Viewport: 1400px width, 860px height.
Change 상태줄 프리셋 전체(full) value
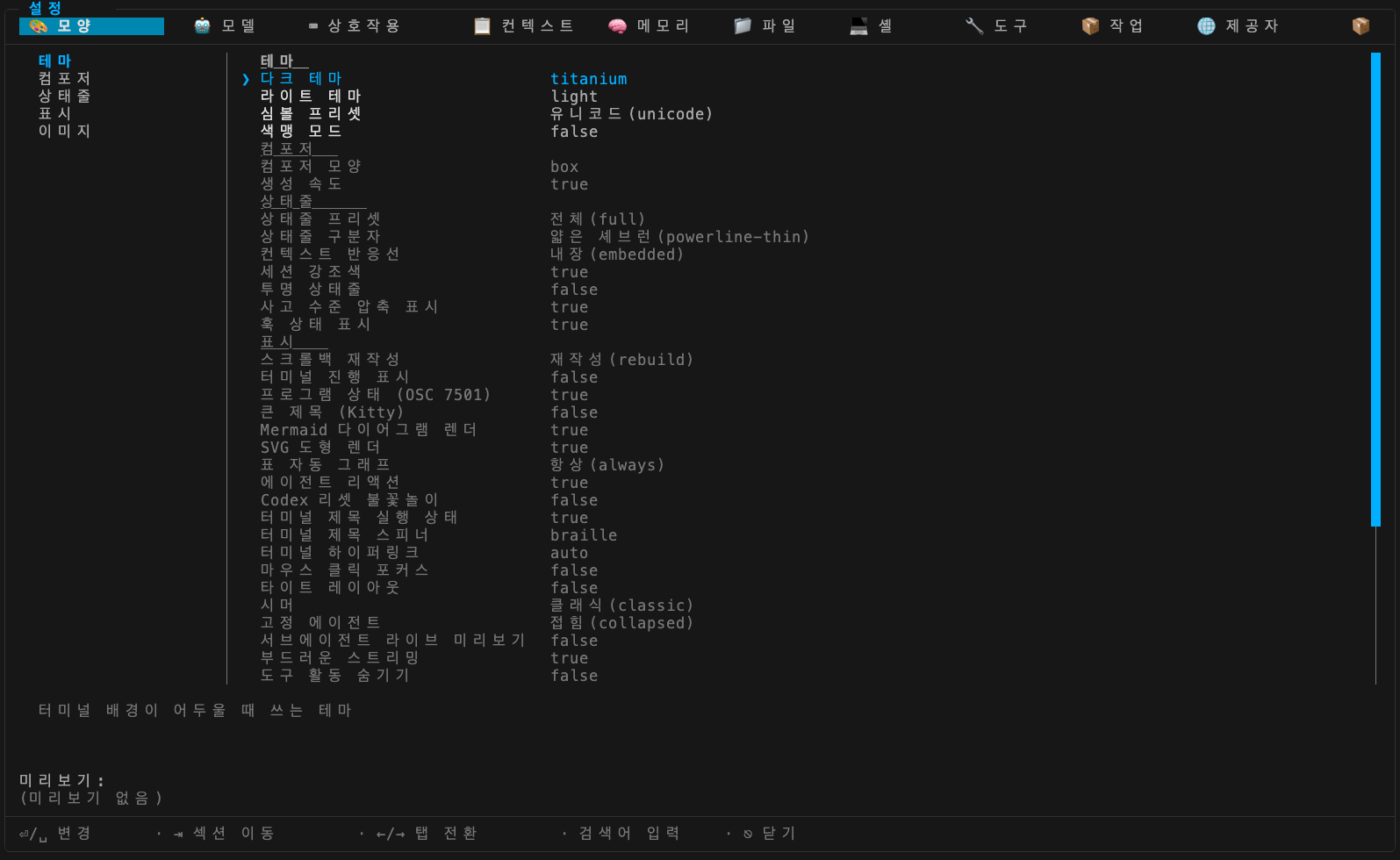click(x=598, y=219)
